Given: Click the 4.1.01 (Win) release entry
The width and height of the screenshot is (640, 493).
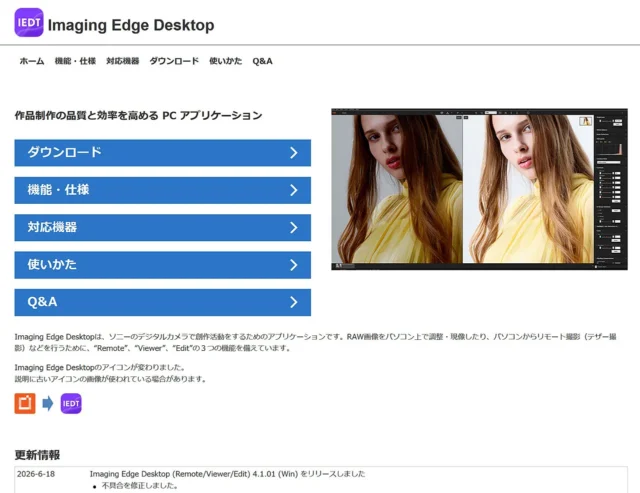Looking at the screenshot, I should click(227, 474).
